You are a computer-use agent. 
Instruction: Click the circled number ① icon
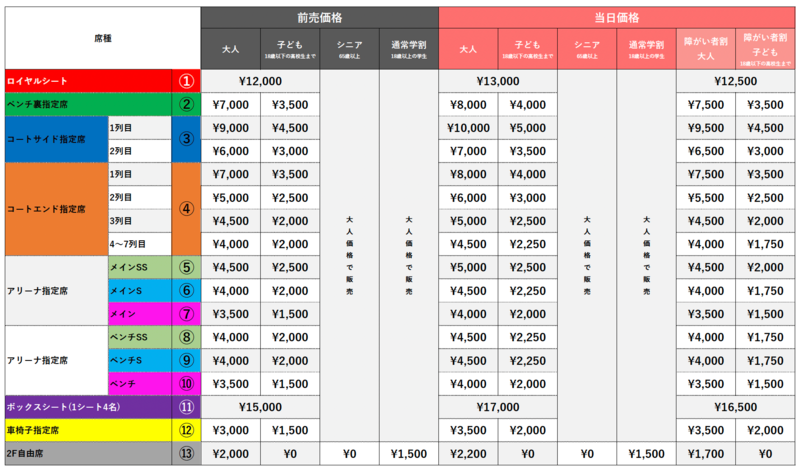pos(186,80)
